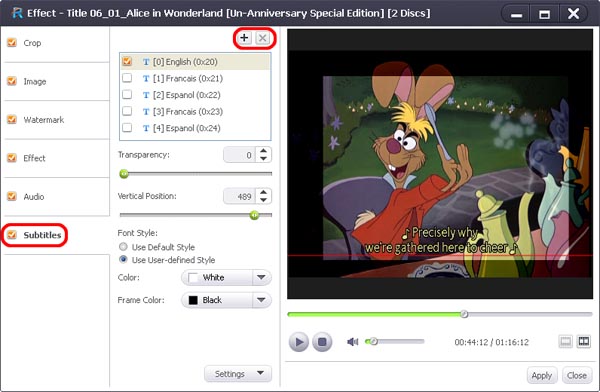
Task: Maximize the Effect window
Action: (x=544, y=14)
